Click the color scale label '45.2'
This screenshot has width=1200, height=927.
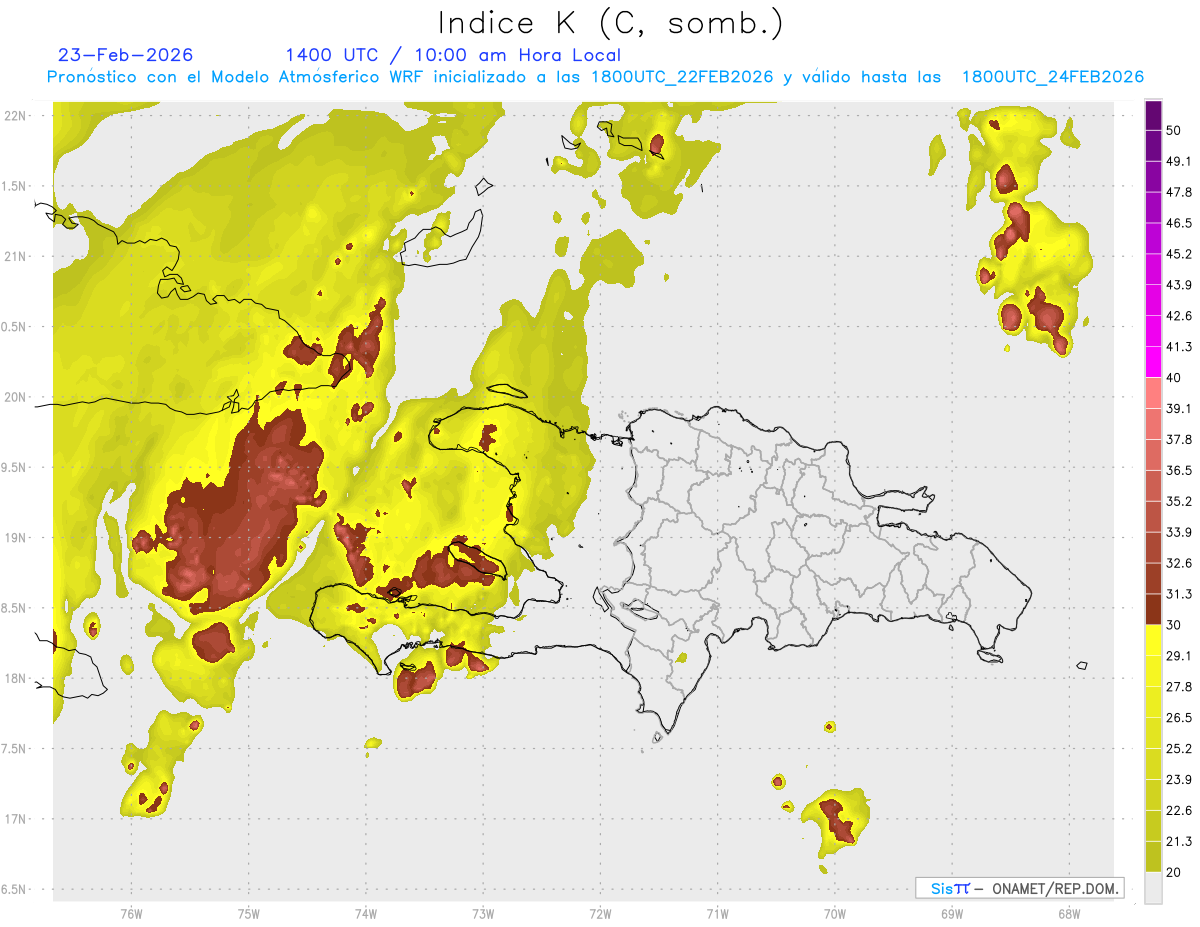point(1179,254)
